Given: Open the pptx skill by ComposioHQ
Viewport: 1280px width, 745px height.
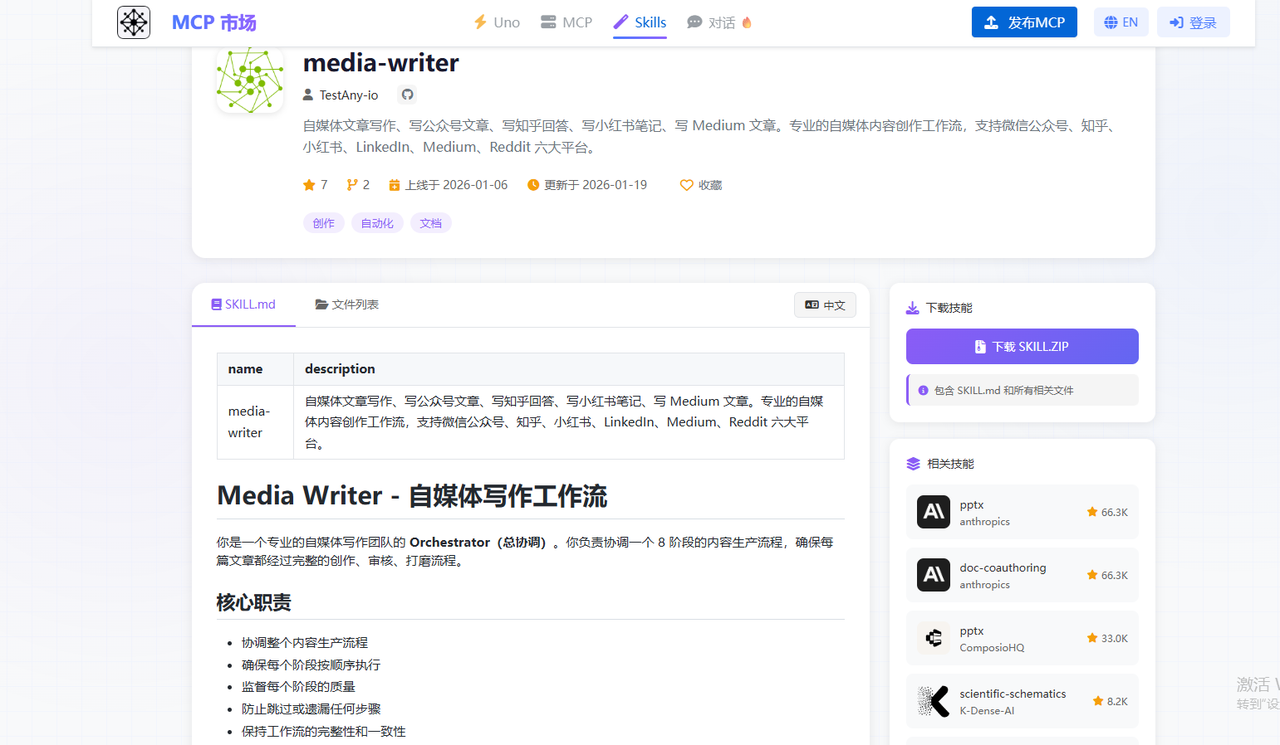Looking at the screenshot, I should [x=1022, y=638].
